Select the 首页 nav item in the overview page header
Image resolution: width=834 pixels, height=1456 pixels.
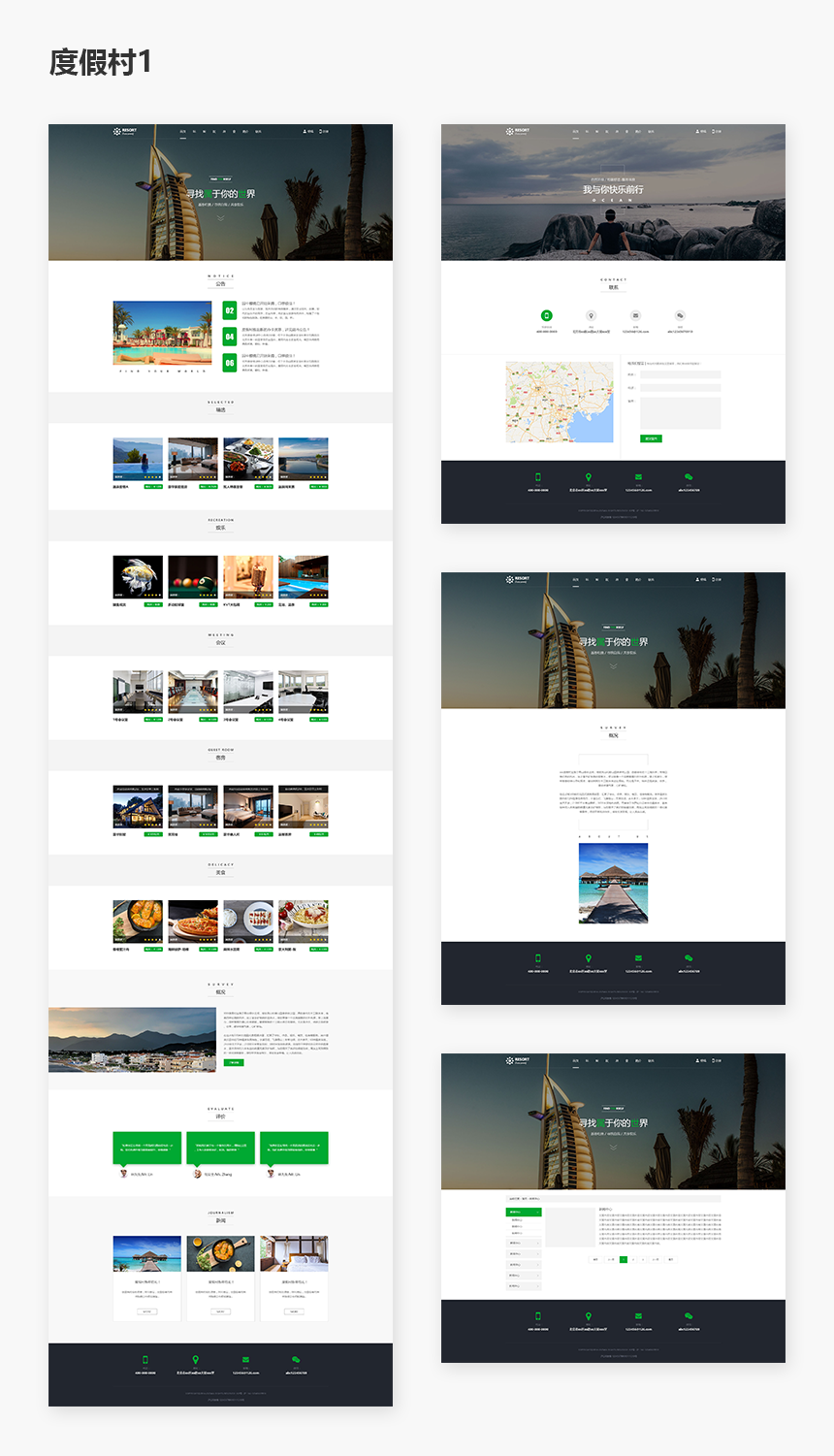coord(575,579)
